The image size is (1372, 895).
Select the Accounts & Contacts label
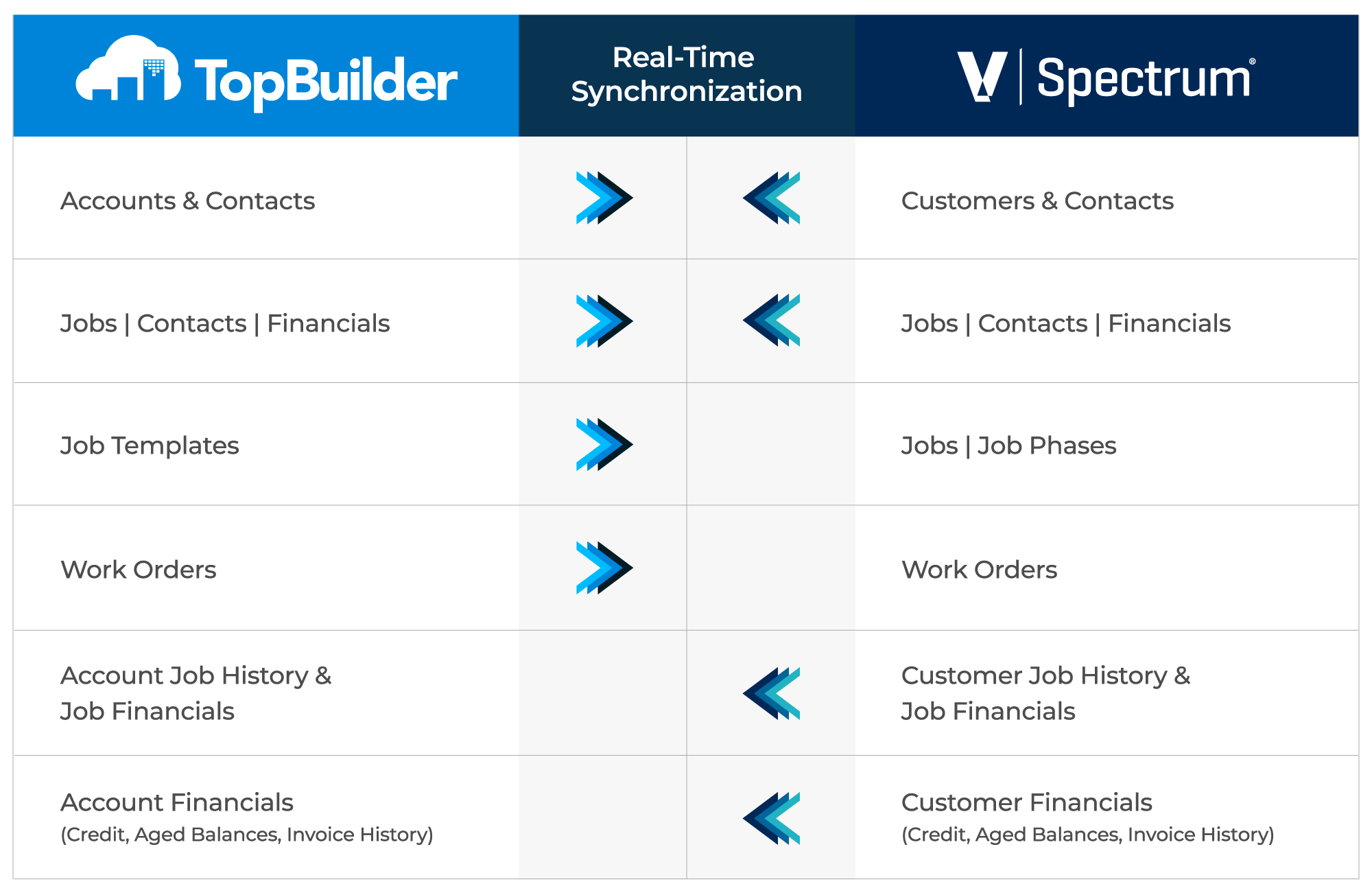(x=187, y=200)
